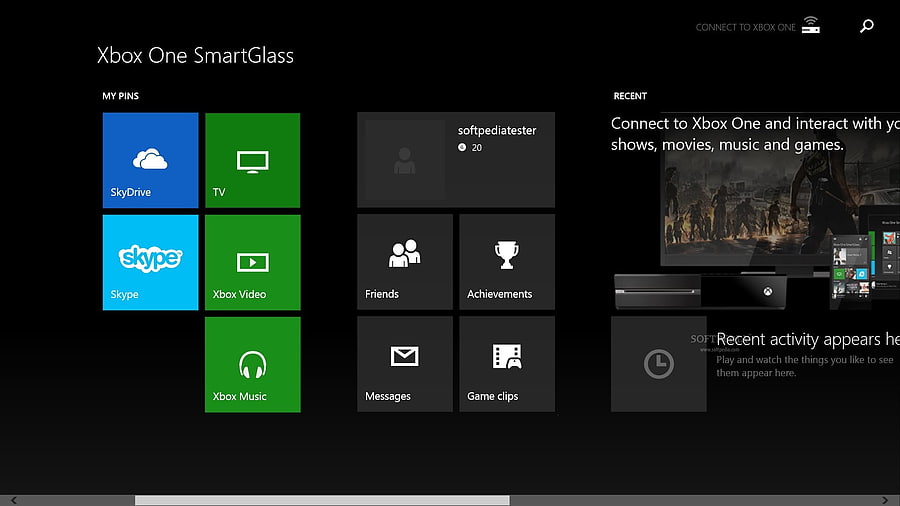Click the profile avatar placeholder picture
This screenshot has width=900, height=506.
(405, 160)
